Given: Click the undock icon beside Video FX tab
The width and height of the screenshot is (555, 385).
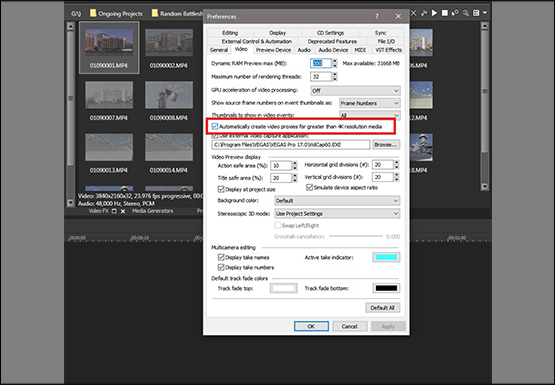Looking at the screenshot, I should pyautogui.click(x=114, y=211).
